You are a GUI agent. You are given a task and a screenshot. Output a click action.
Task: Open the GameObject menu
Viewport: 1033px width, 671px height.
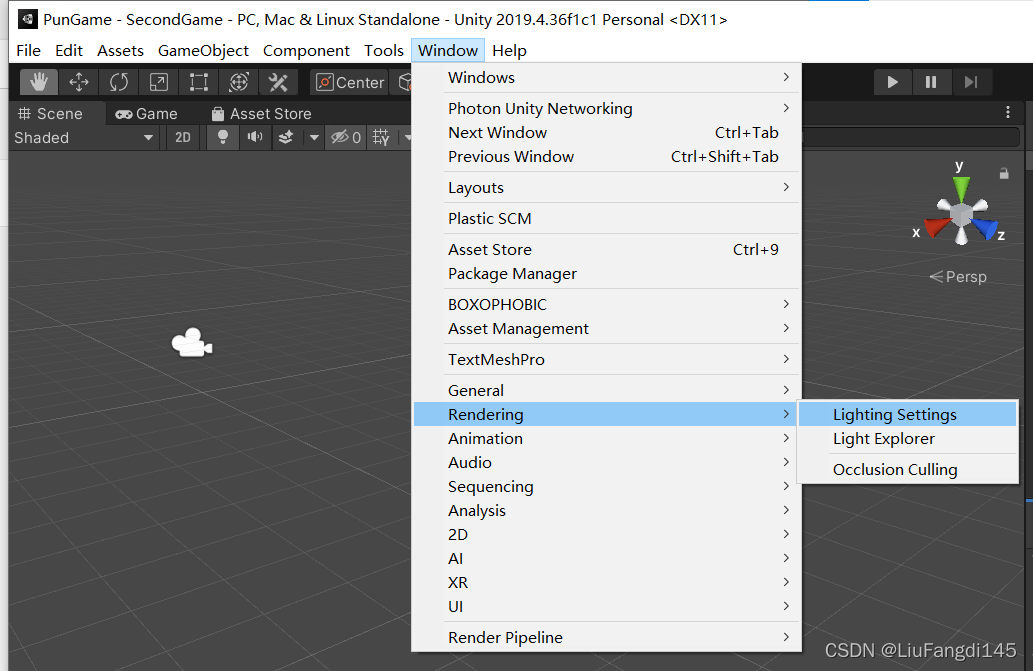[x=203, y=51]
